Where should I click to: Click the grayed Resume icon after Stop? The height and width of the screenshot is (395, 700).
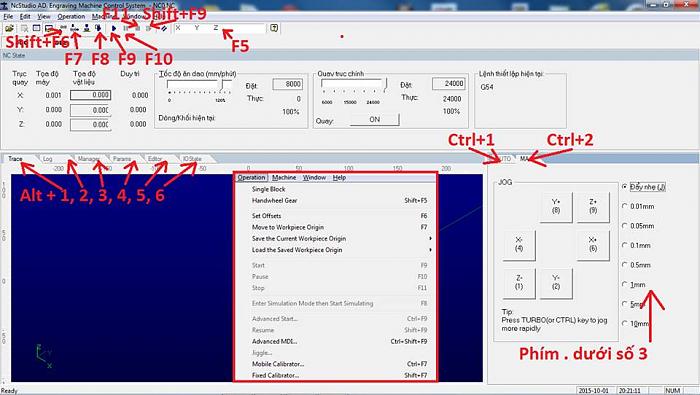(149, 28)
